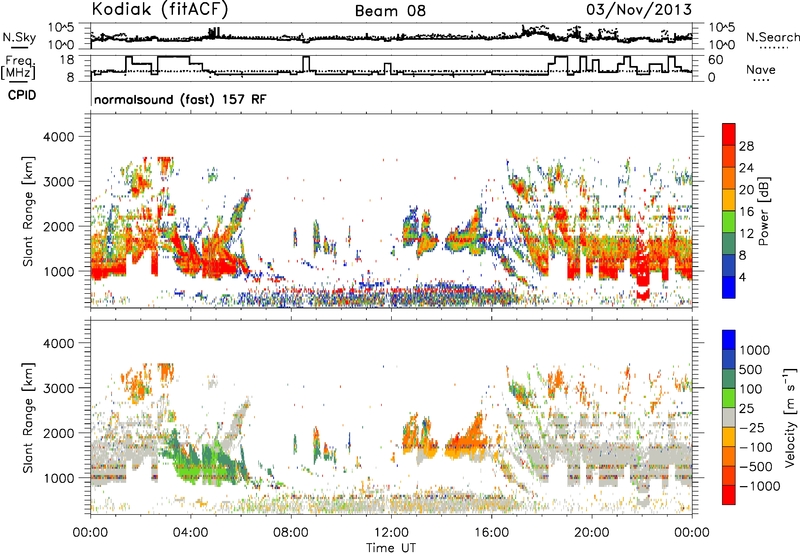Click the 'Nave' legend label
The width and height of the screenshot is (800, 554).
(x=761, y=69)
